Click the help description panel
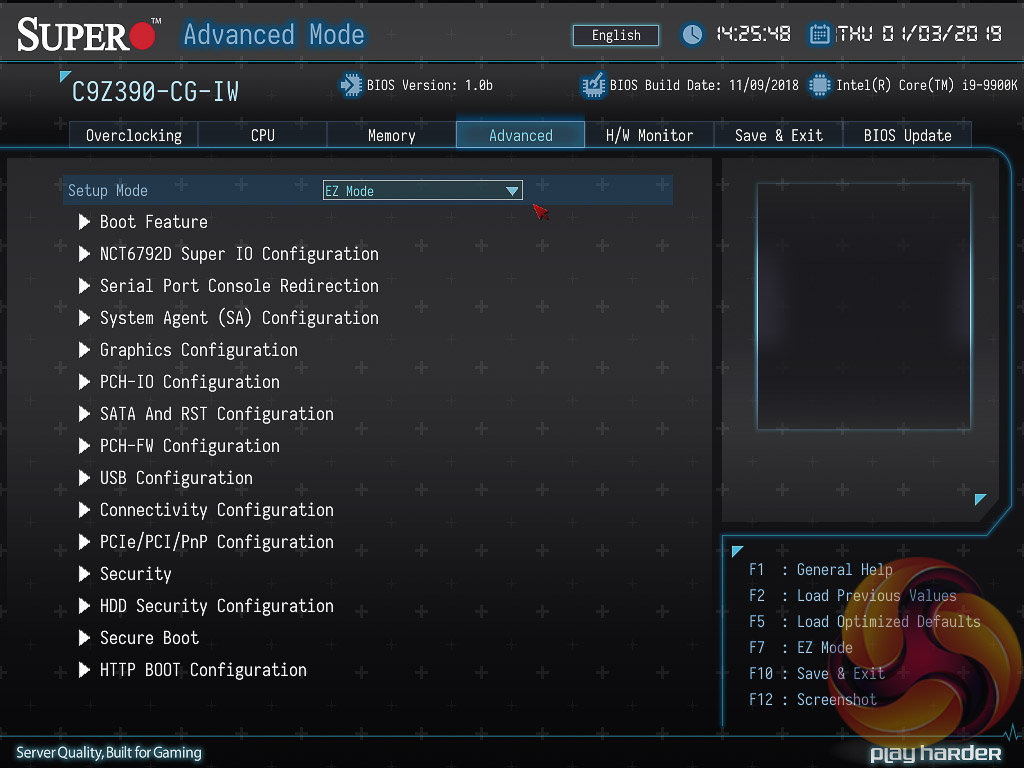The height and width of the screenshot is (768, 1024). [863, 306]
